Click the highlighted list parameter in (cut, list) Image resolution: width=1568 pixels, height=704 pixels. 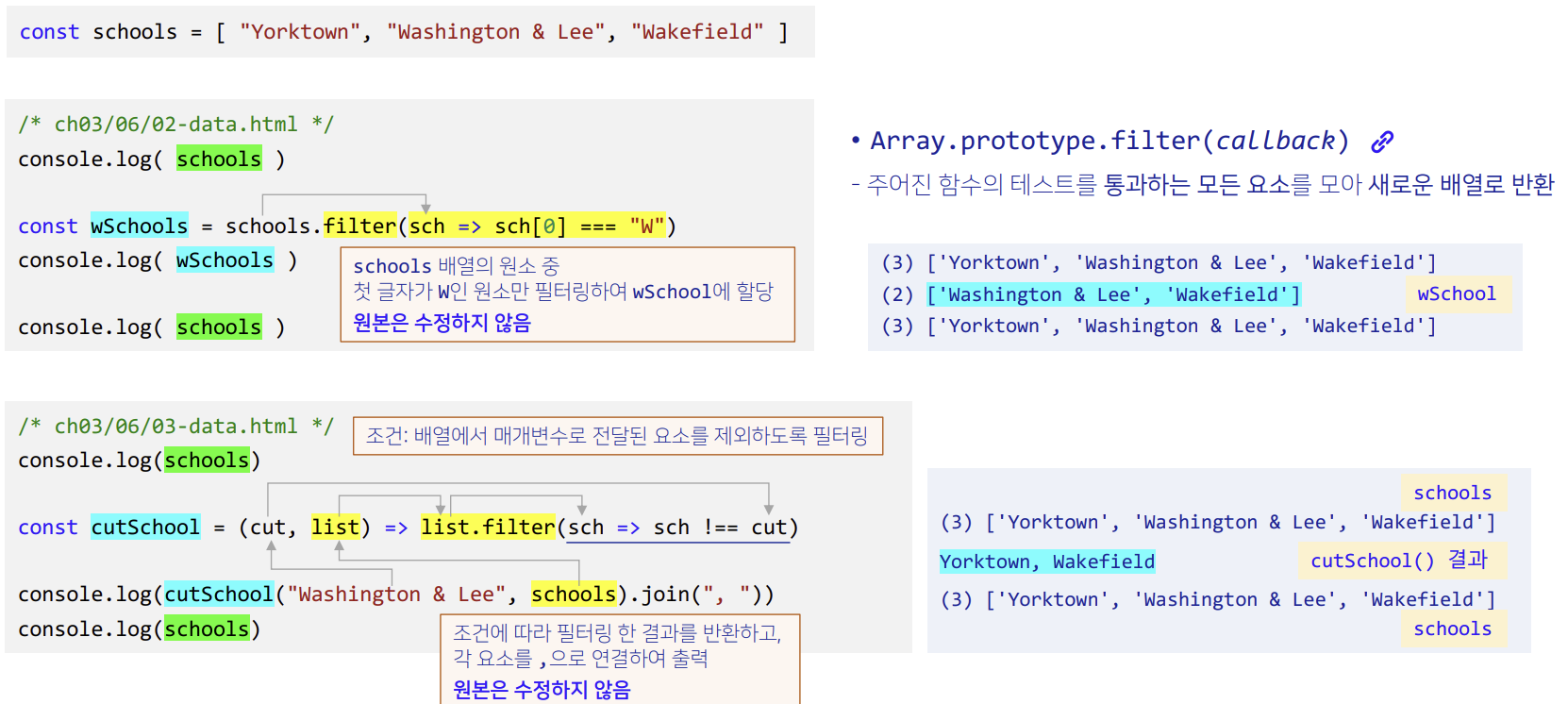click(x=335, y=528)
